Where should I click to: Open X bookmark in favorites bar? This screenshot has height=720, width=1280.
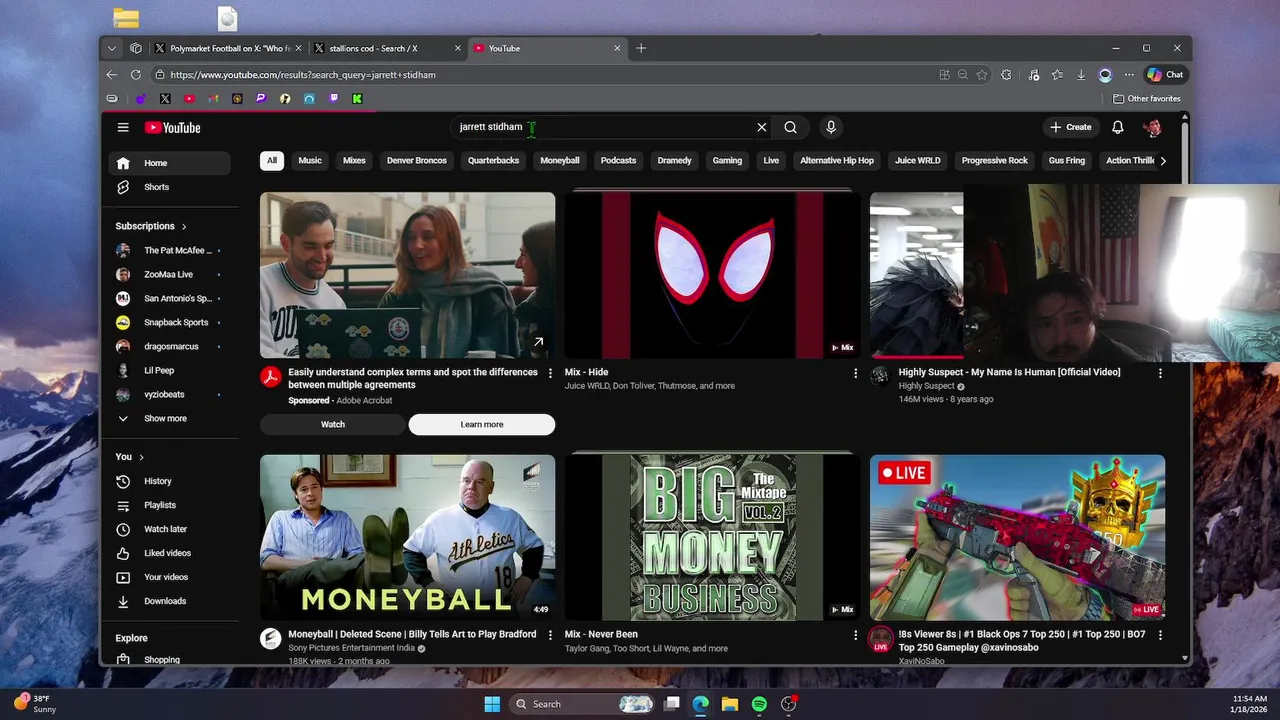(x=165, y=98)
